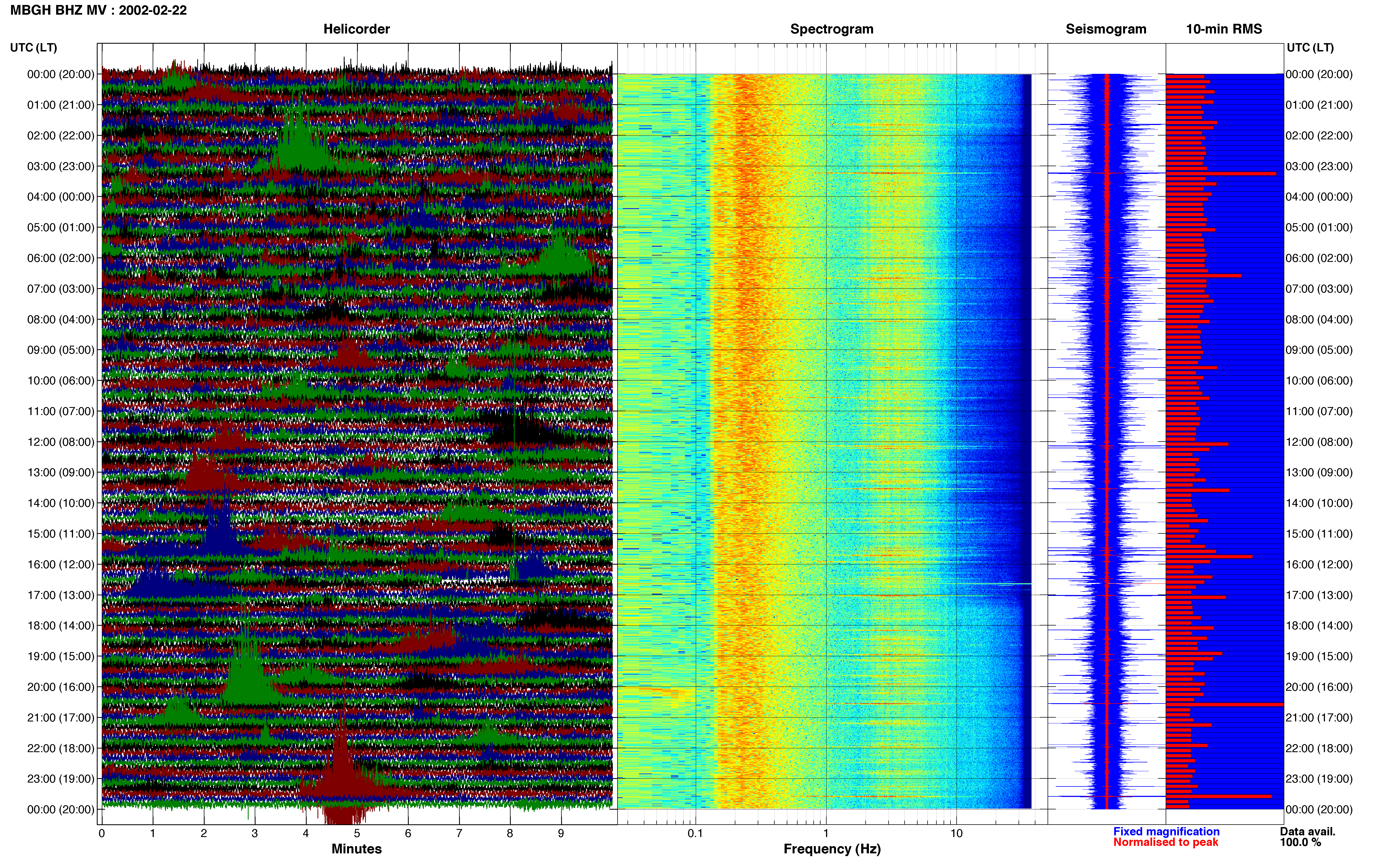The image size is (1388, 868).
Task: Click the left '14:00 (10:00)' time label
Action: coord(61,504)
